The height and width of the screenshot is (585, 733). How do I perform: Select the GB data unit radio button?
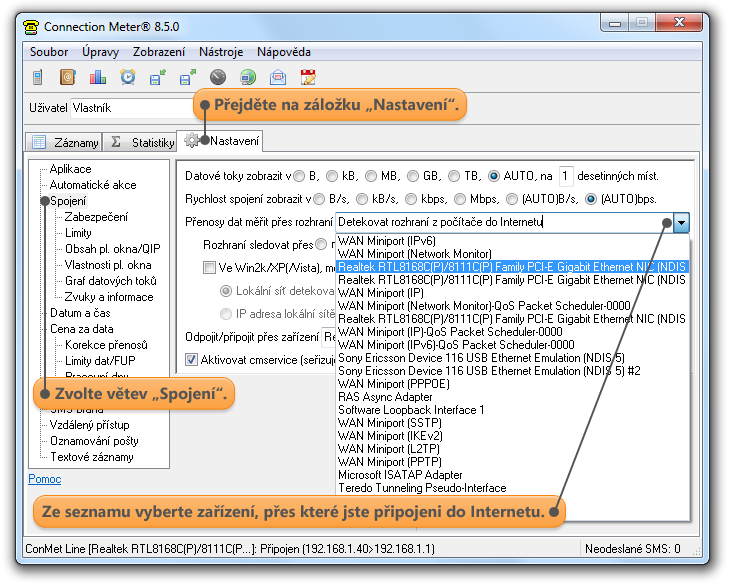pyautogui.click(x=413, y=176)
